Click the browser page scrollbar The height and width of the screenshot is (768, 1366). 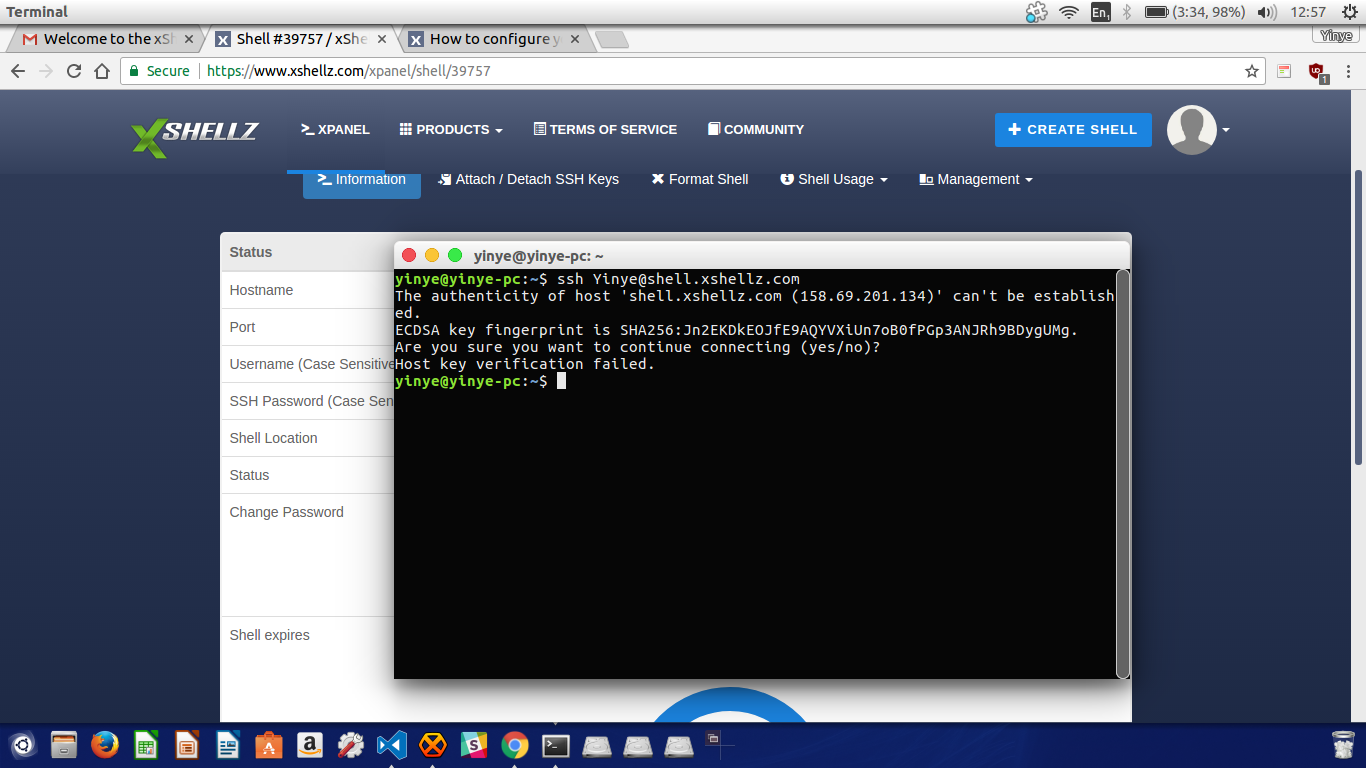pyautogui.click(x=1359, y=316)
